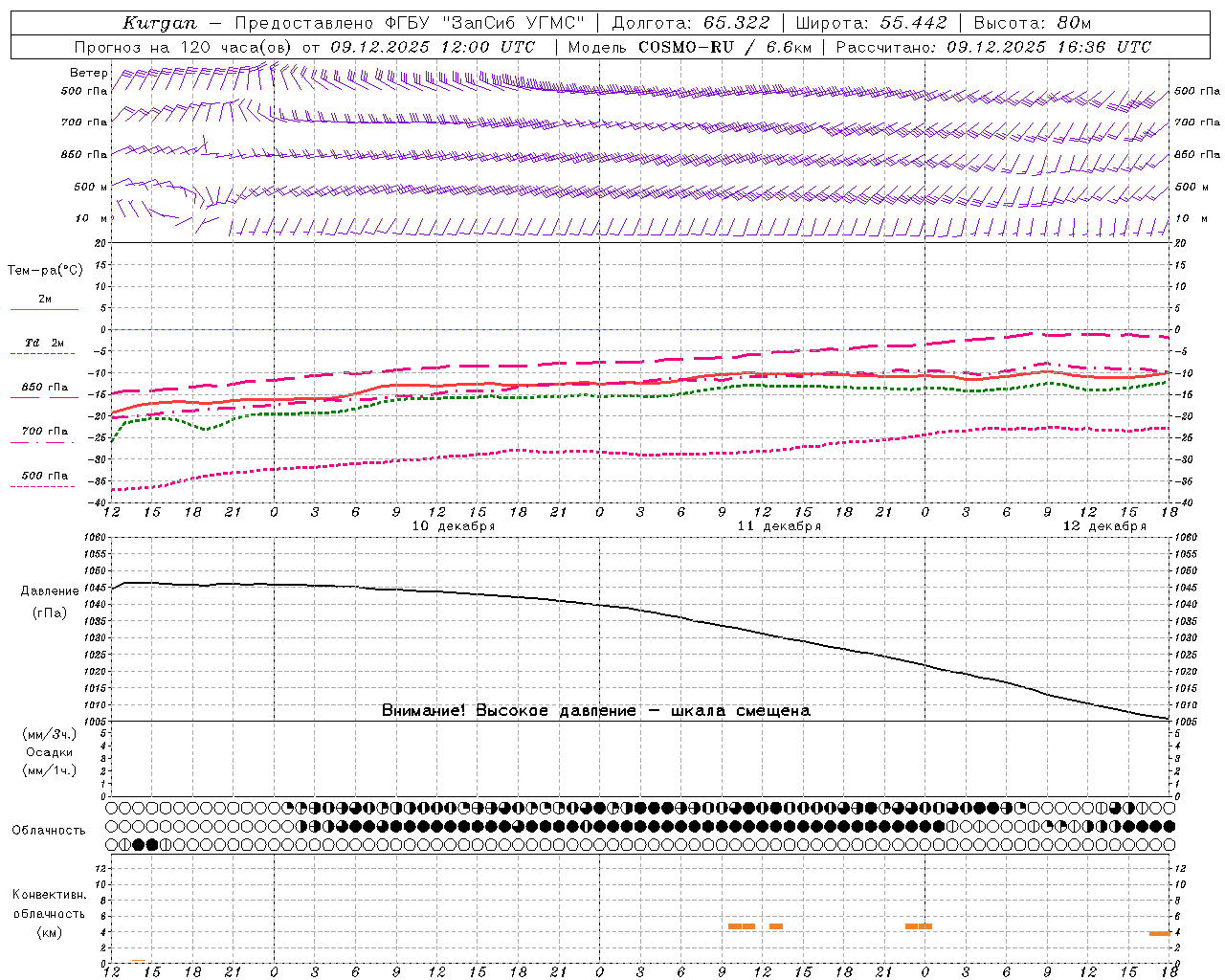The height and width of the screenshot is (980, 1225).
Task: Click the '2м' temperature legend entry
Action: click(x=45, y=299)
